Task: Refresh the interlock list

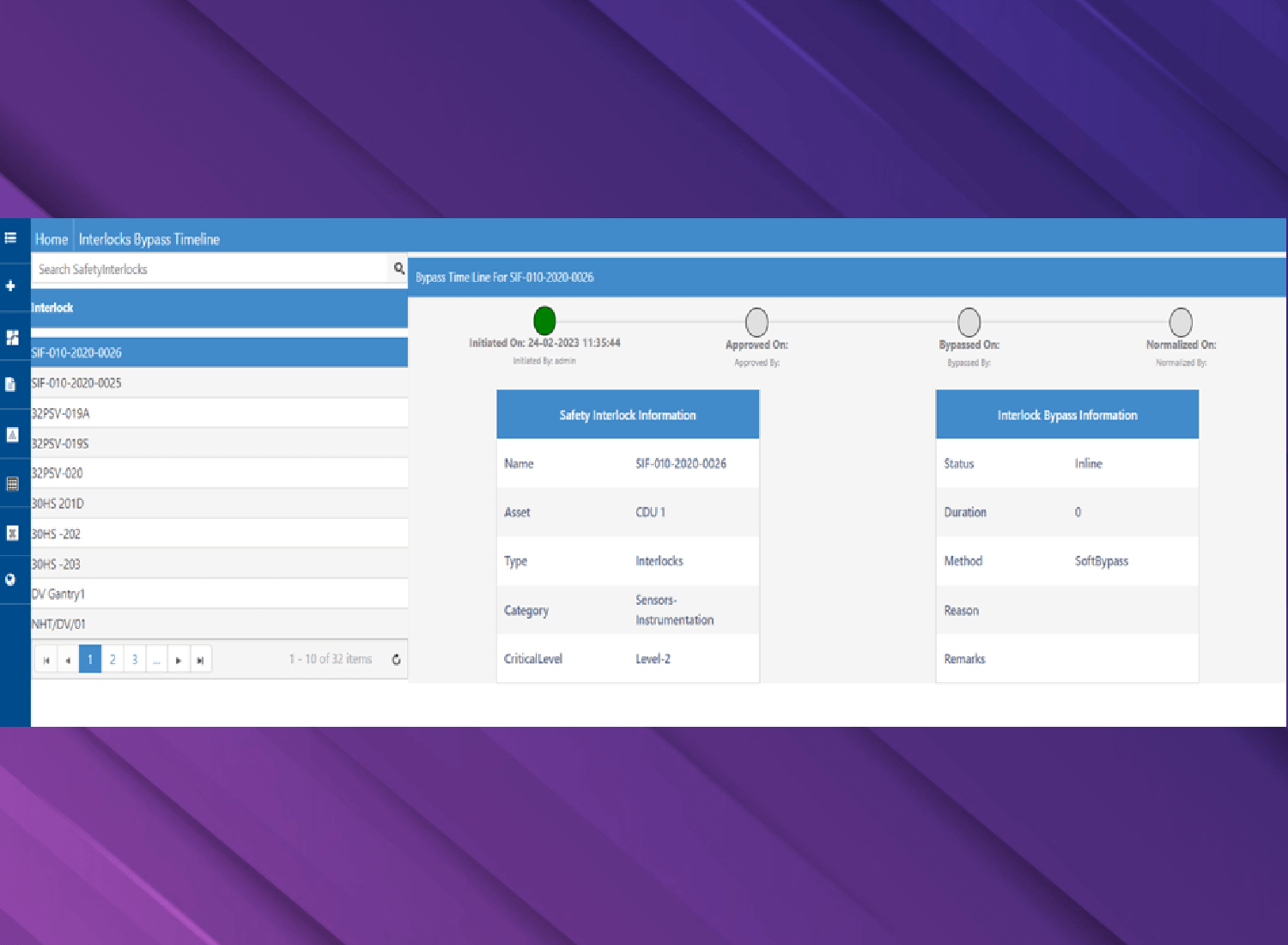Action: point(396,660)
